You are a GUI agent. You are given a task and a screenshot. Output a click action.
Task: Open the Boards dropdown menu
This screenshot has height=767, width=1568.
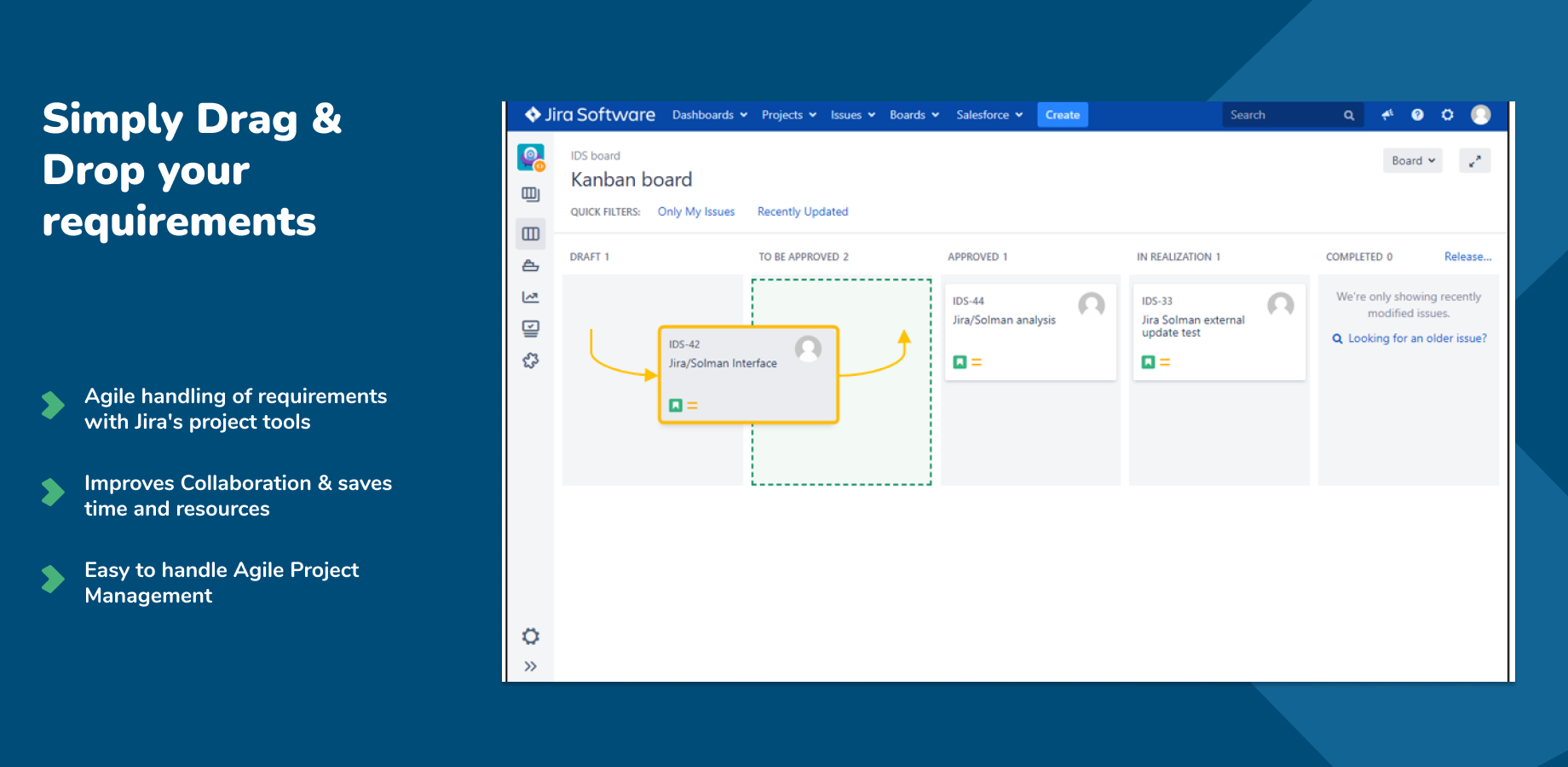914,115
